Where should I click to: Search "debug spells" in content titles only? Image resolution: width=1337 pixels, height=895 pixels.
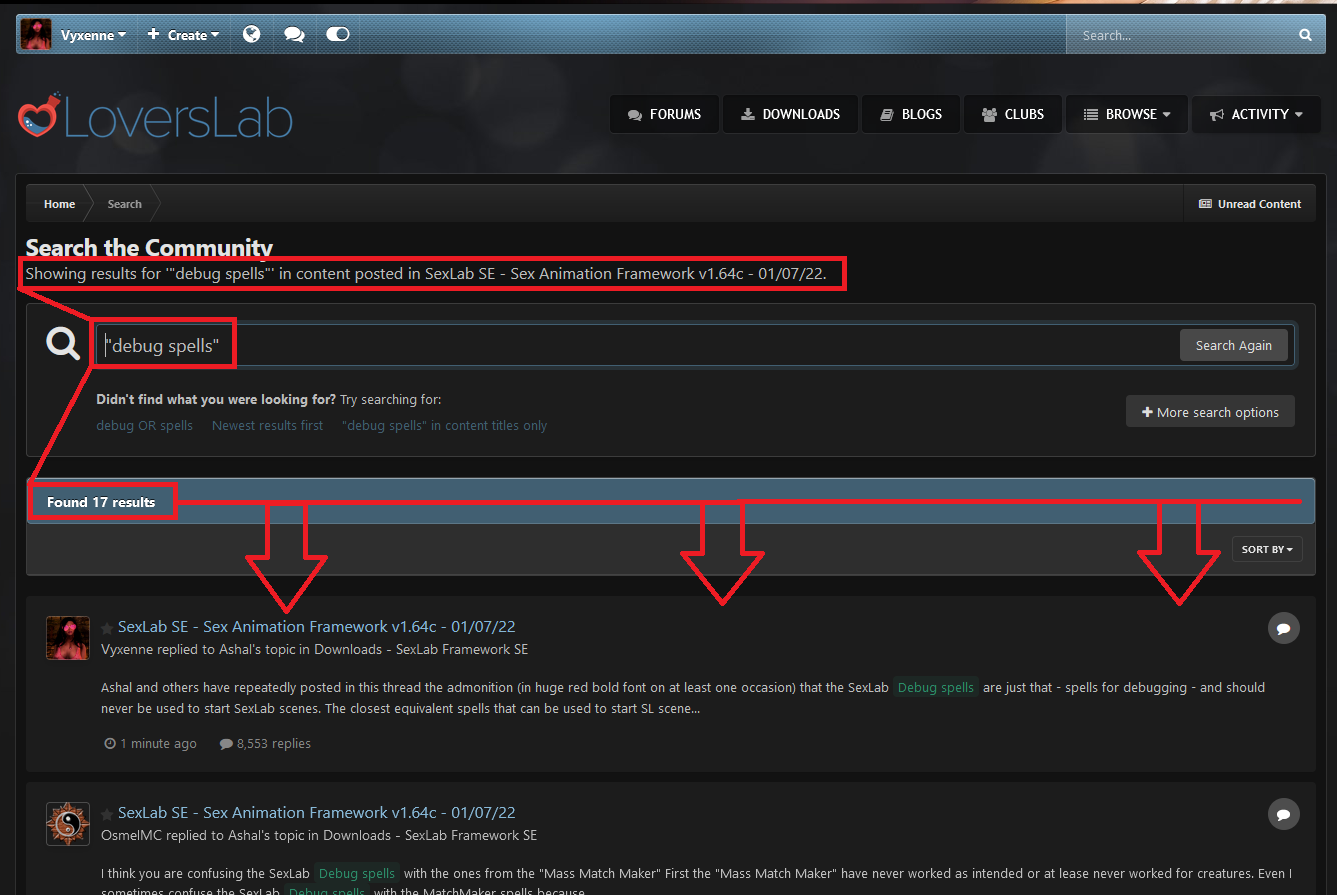click(444, 426)
